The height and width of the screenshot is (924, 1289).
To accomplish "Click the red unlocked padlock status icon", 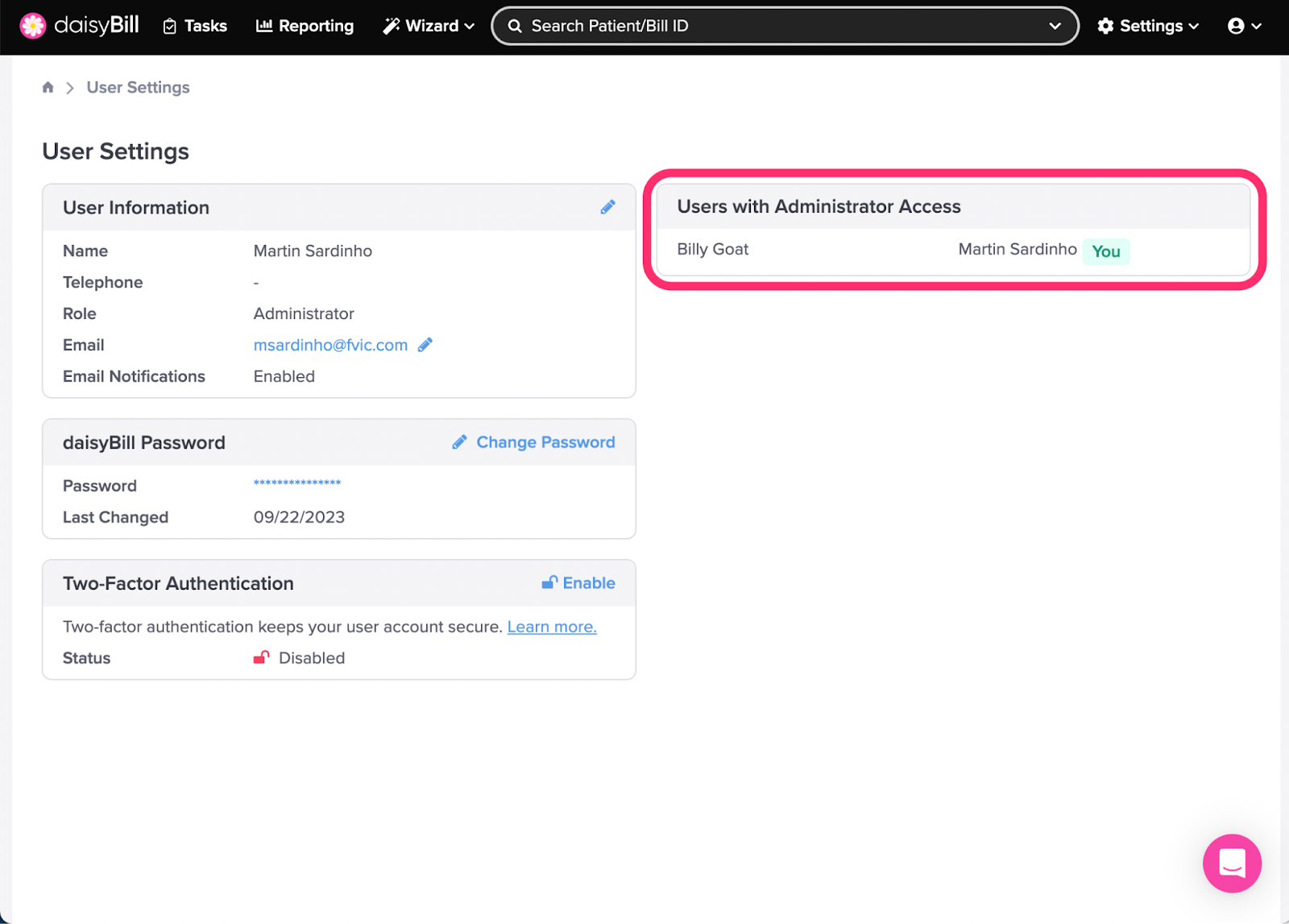I will 261,657.
